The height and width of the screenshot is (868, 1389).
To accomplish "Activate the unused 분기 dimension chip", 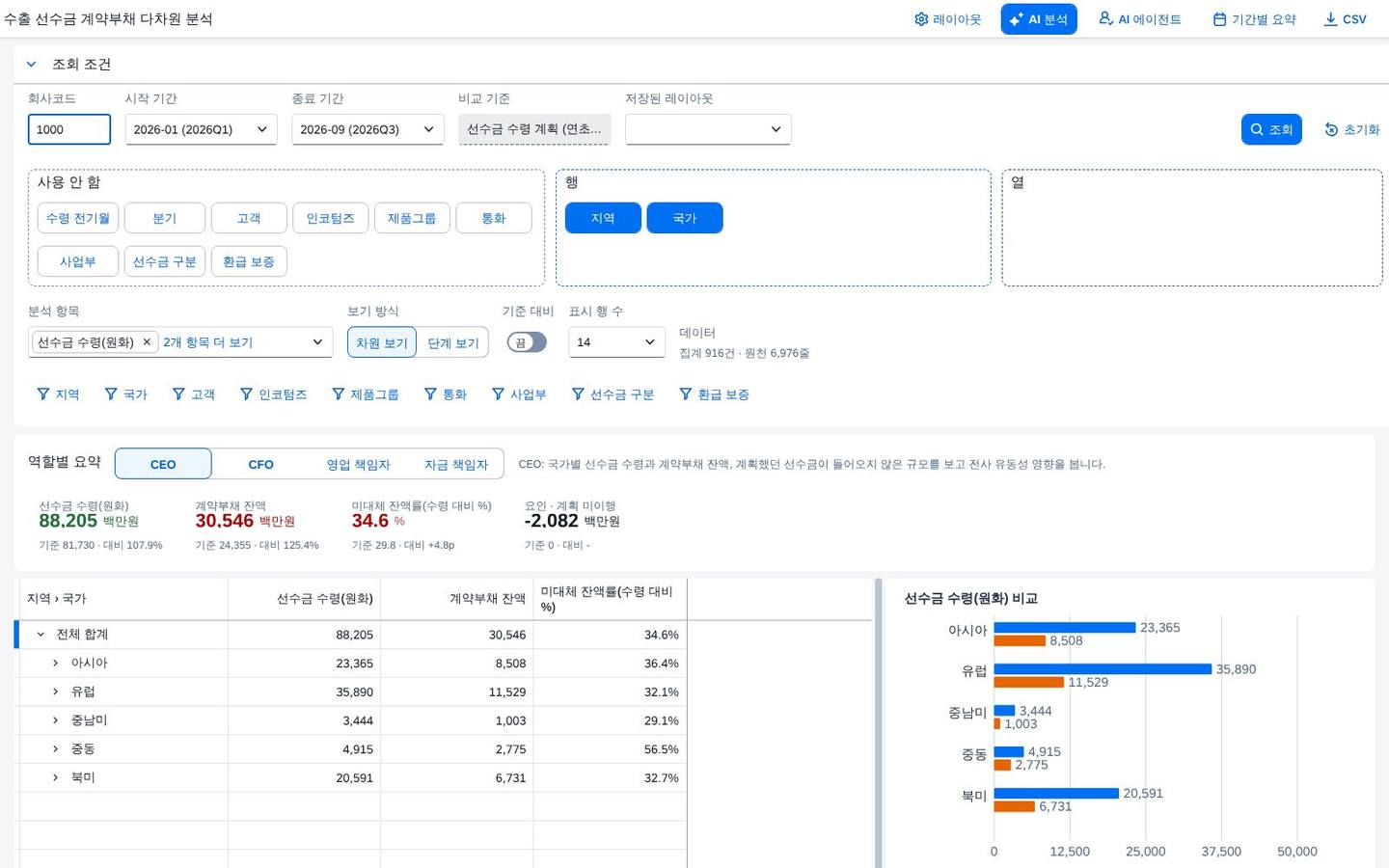I will tap(165, 218).
